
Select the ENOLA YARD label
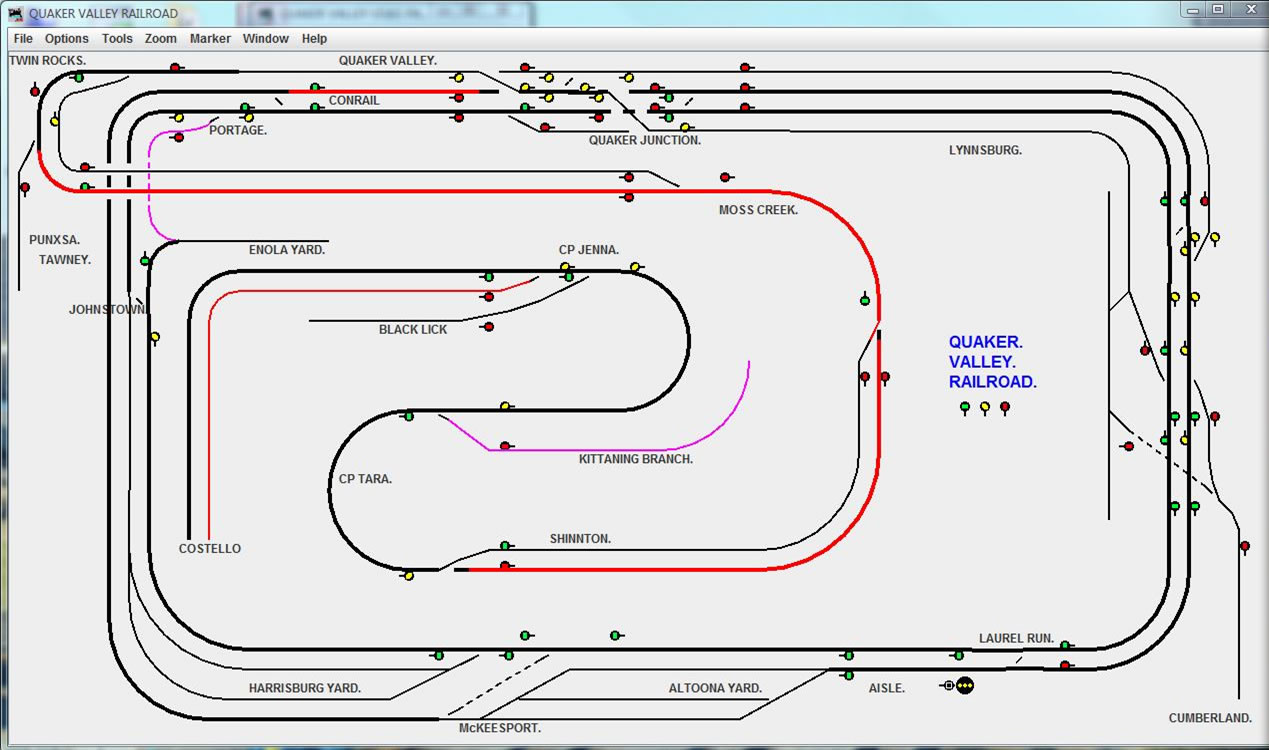[x=287, y=250]
